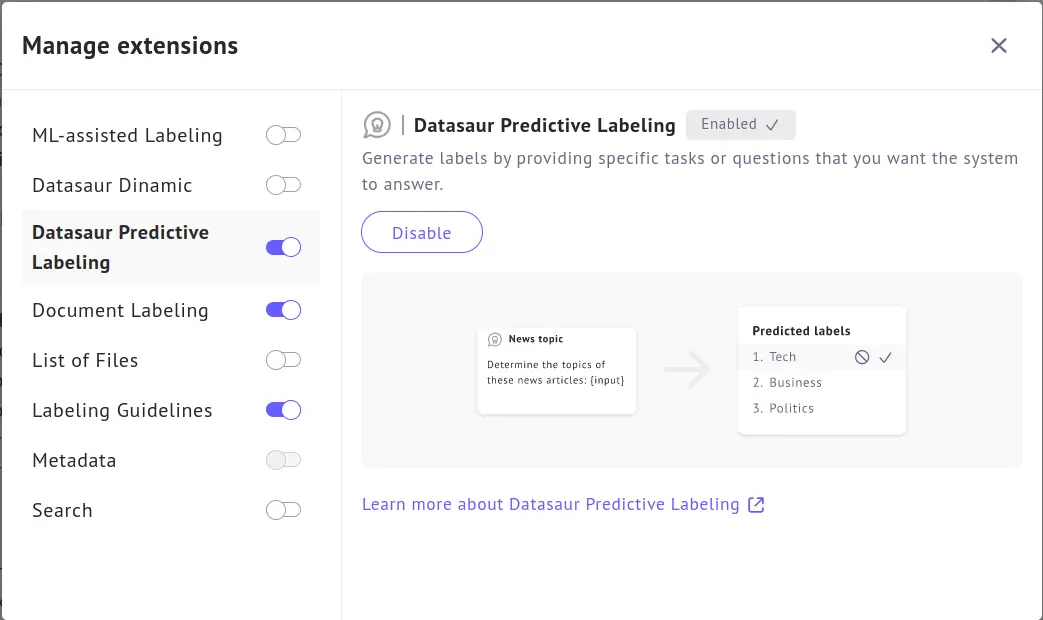Click the reject icon on Tech label
The image size is (1043, 620).
click(x=862, y=357)
